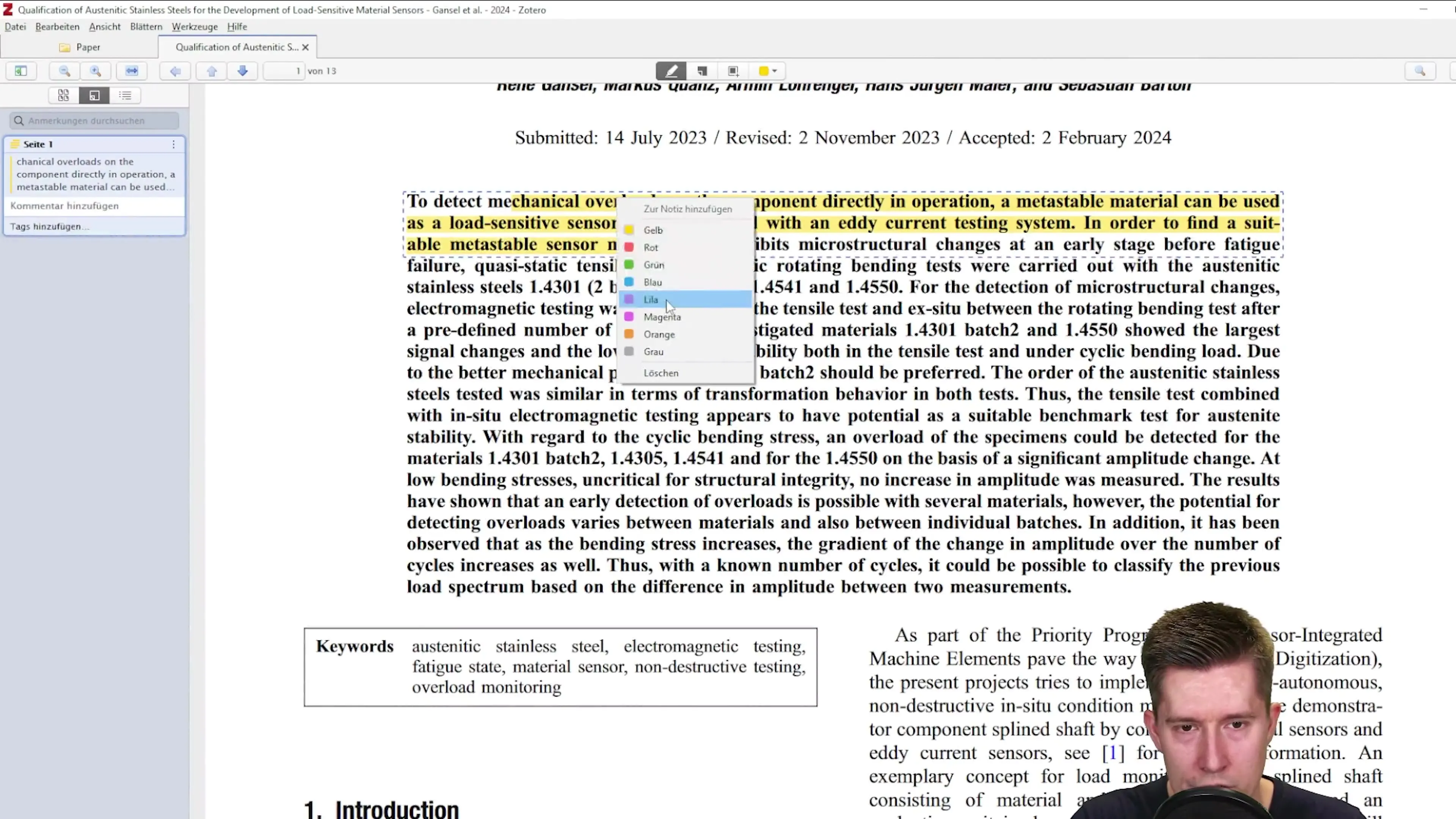Screen dimensions: 1456x819
Task: Go to the next page with down arrow
Action: (x=243, y=71)
